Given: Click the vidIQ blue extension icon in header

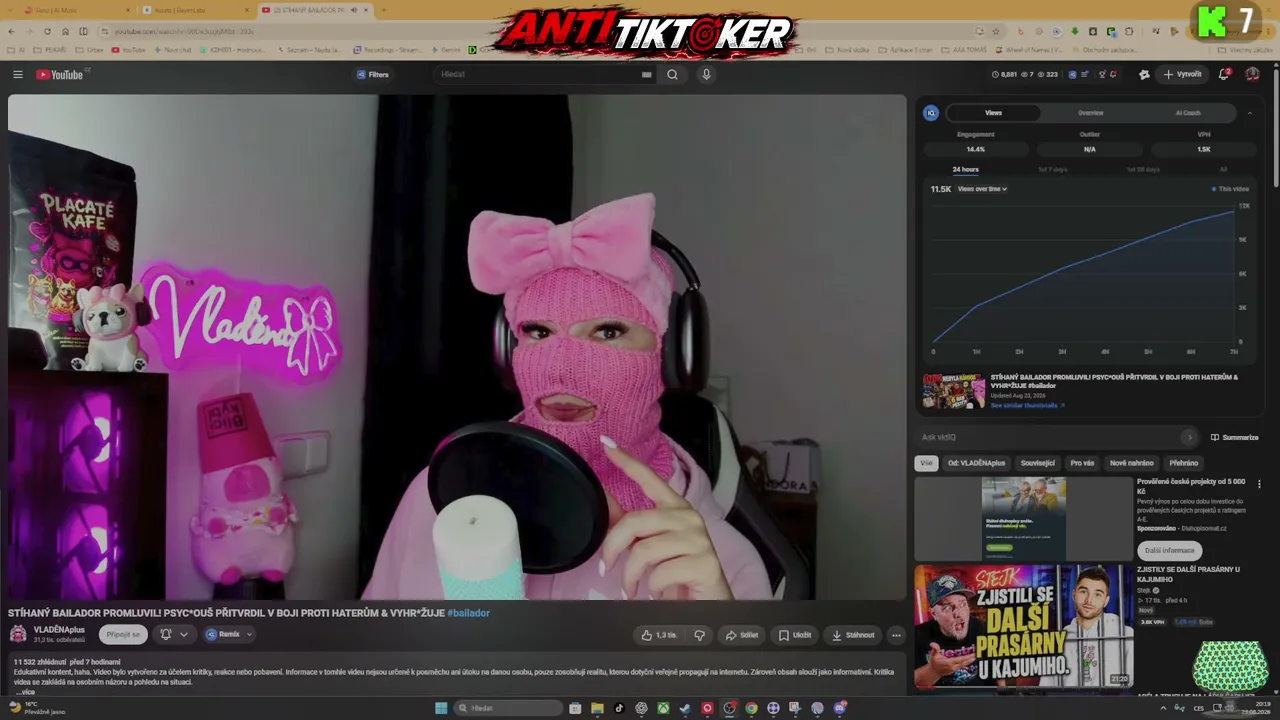Looking at the screenshot, I should pos(1073,74).
